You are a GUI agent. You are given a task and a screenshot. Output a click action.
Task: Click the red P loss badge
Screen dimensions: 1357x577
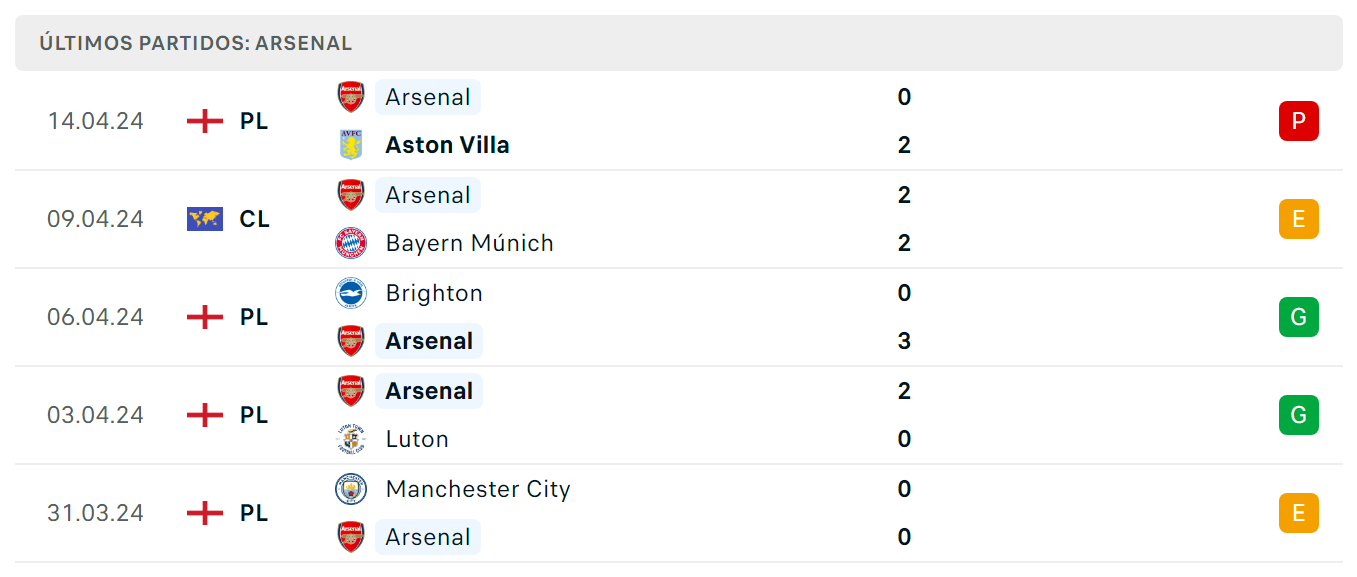point(1299,121)
